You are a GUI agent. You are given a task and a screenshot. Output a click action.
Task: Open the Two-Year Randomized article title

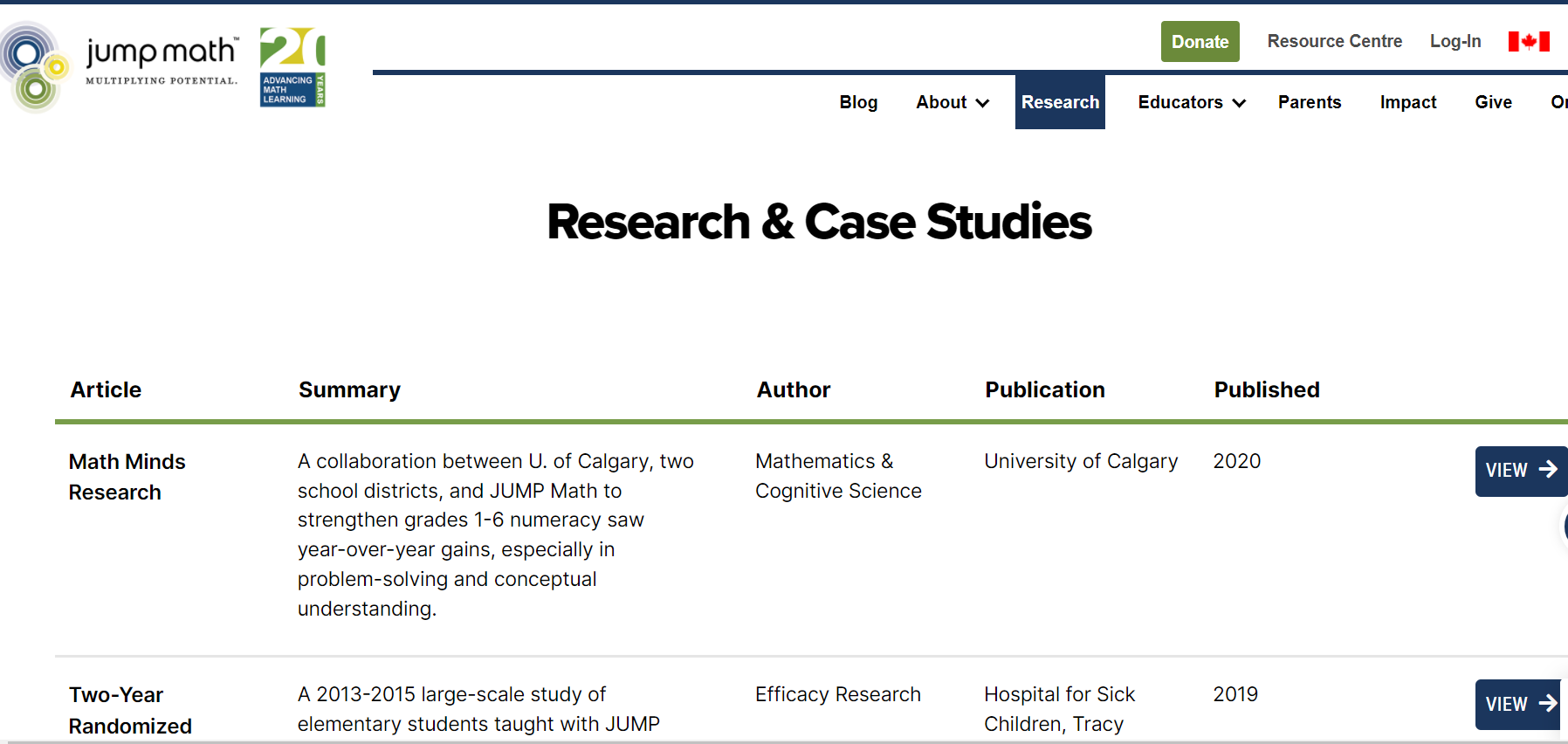130,710
